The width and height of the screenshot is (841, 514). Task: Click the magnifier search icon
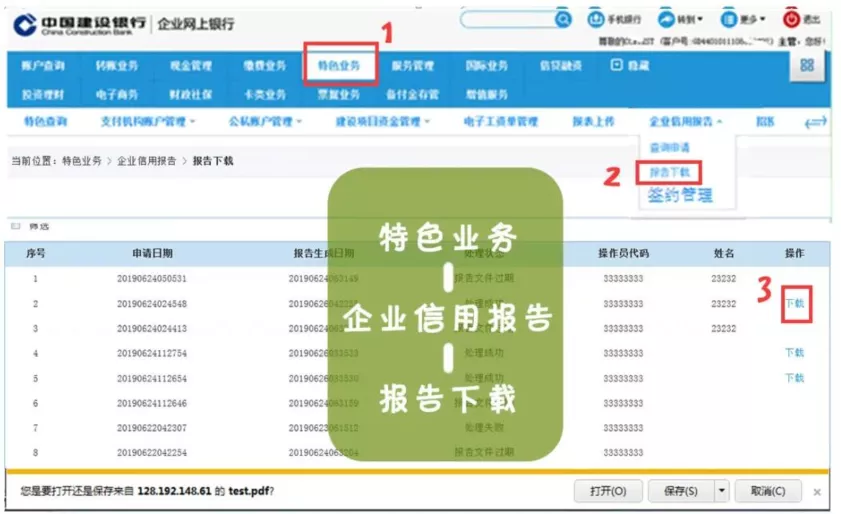(563, 20)
